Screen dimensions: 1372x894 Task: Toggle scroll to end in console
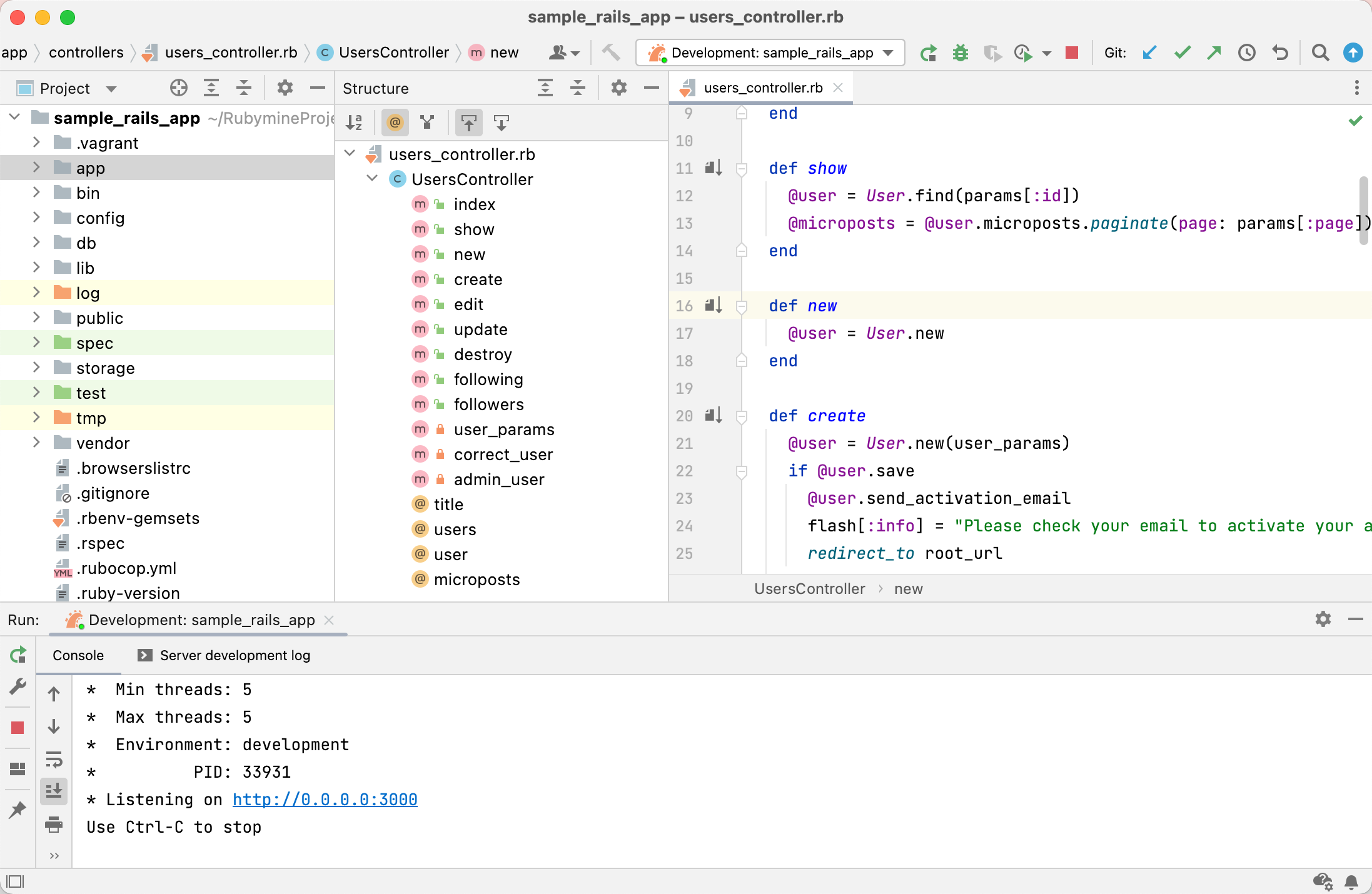click(54, 791)
